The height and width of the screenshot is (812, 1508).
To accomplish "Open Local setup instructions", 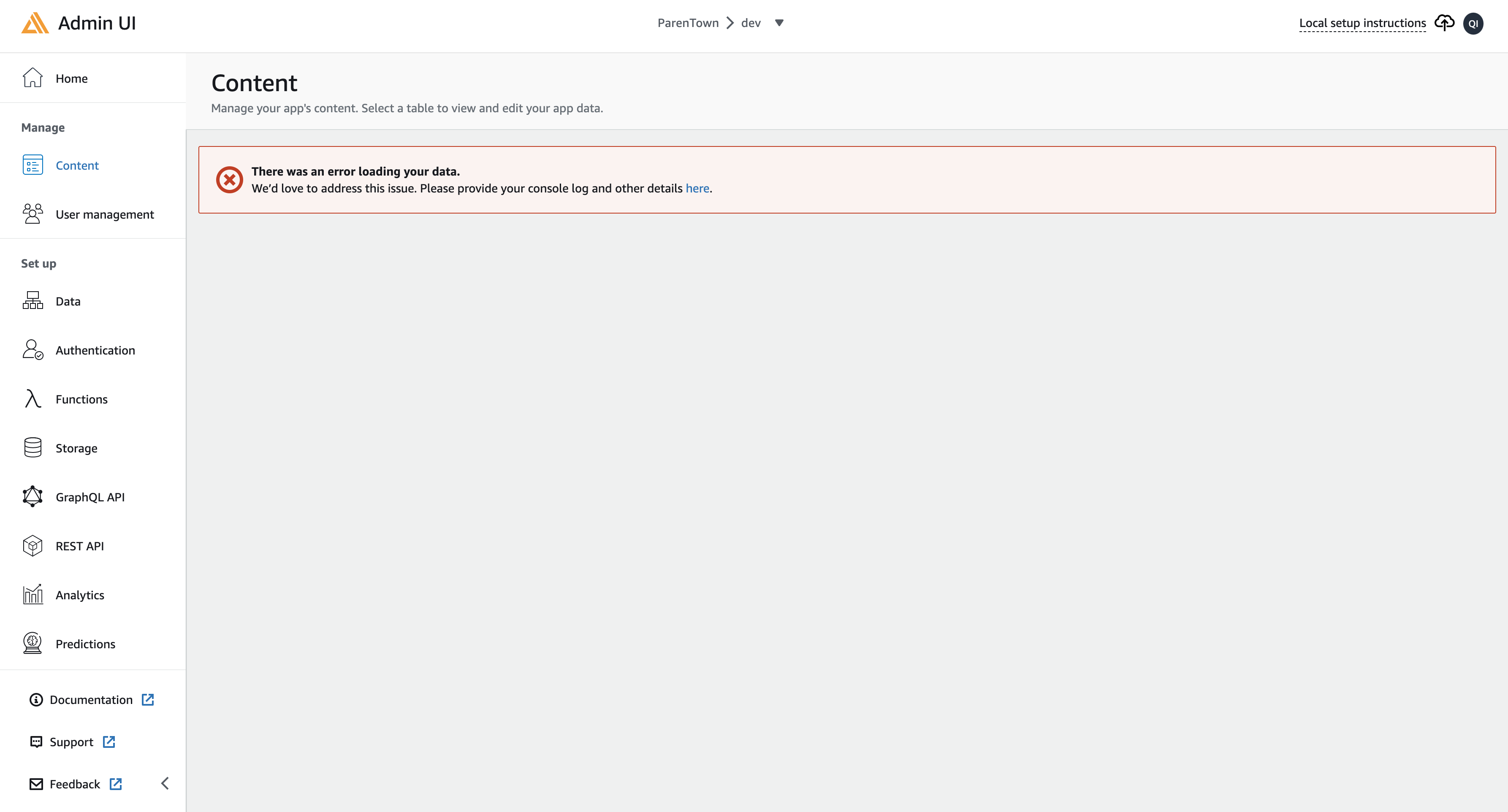I will [x=1362, y=23].
